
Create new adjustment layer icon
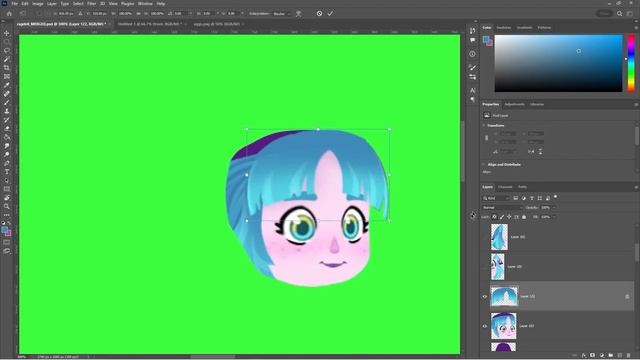click(x=602, y=356)
